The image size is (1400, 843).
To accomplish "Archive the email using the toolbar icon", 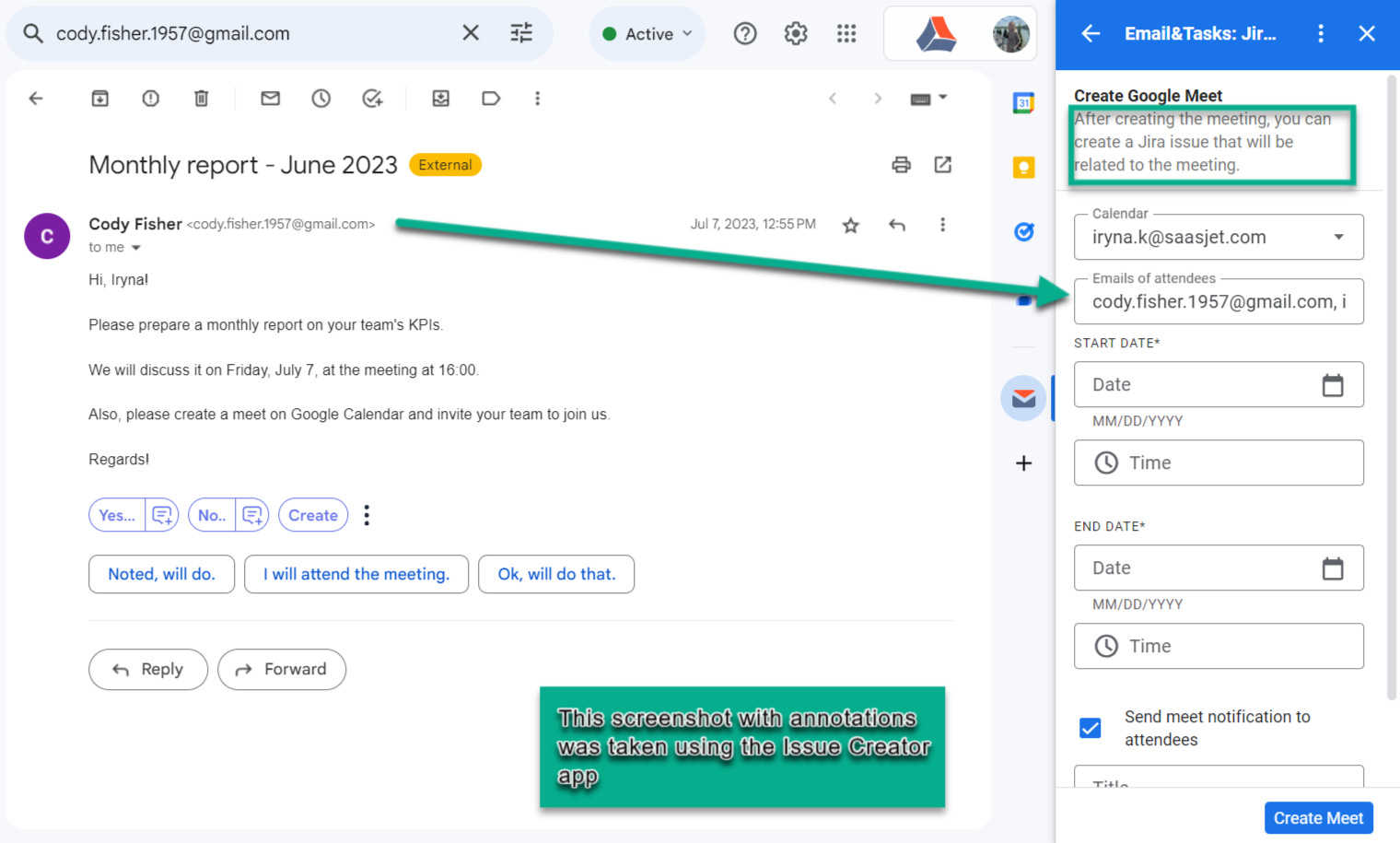I will [100, 99].
